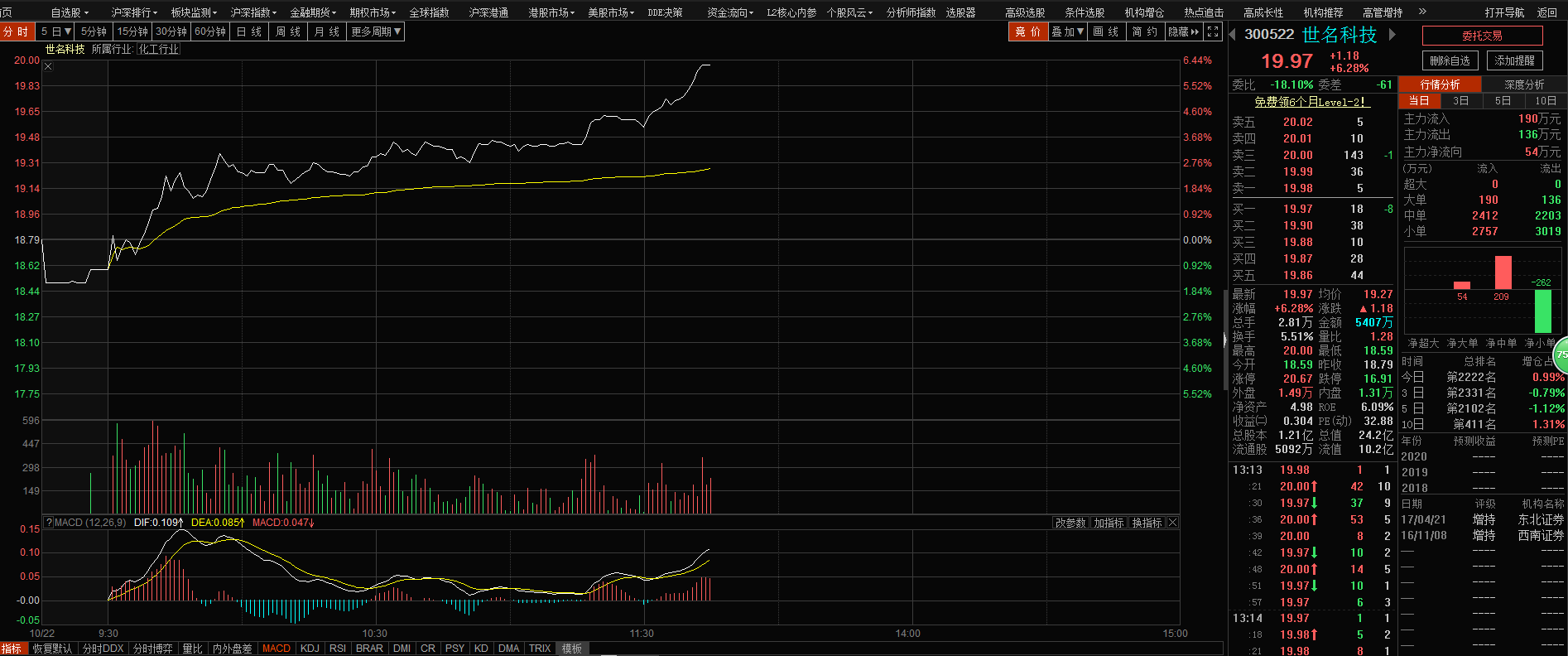Image resolution: width=1568 pixels, height=656 pixels.
Task: Expand the 5日 period dropdown
Action: 55,31
